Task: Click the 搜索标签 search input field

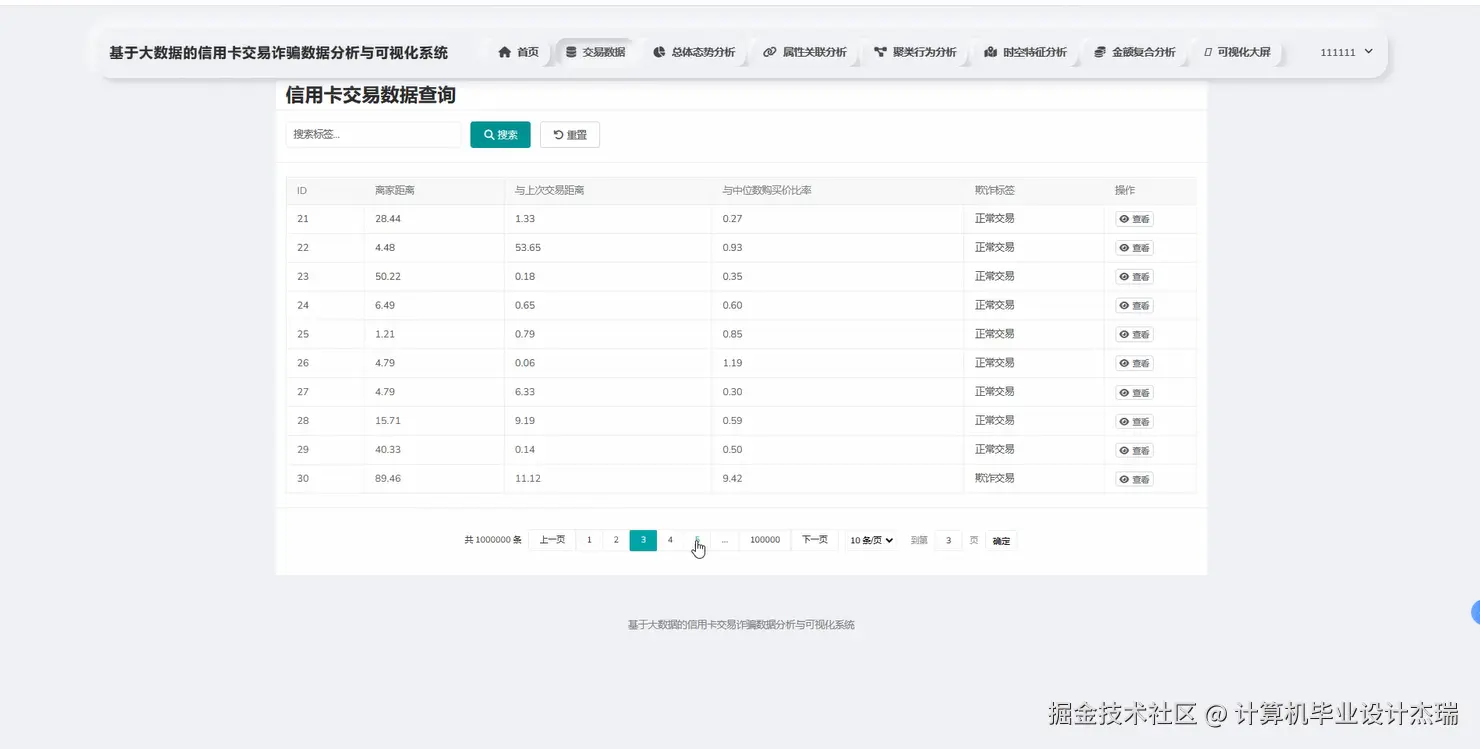Action: pos(373,134)
